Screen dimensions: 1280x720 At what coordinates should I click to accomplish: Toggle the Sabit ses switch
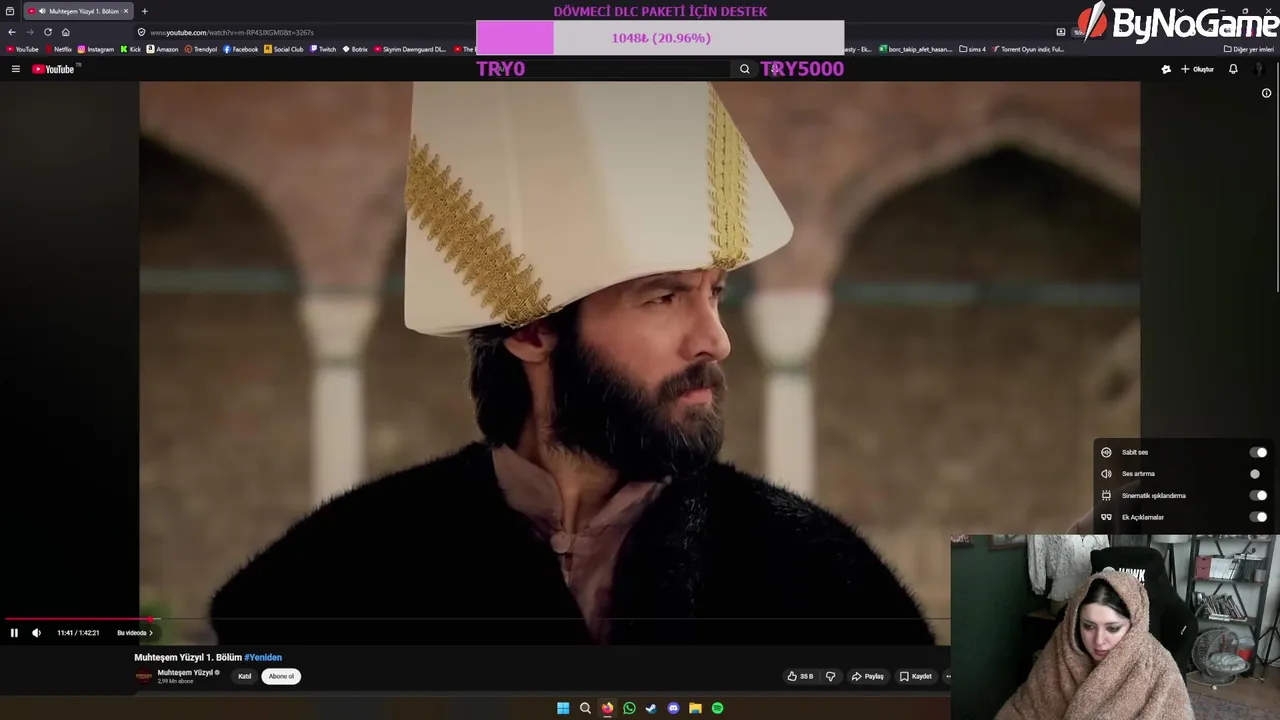click(1259, 452)
